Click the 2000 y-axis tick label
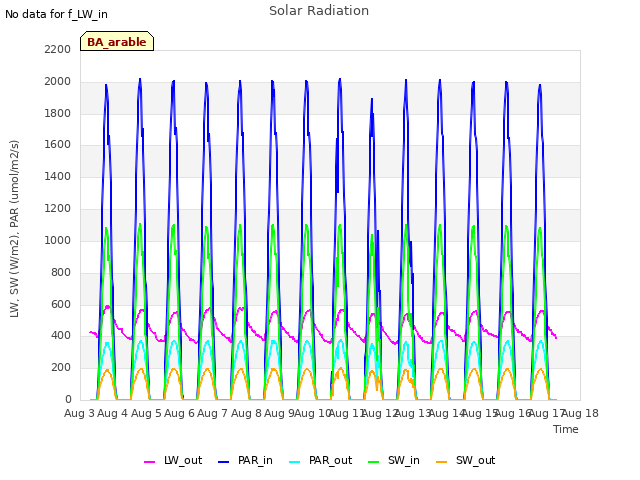This screenshot has height=480, width=640. coord(58,81)
